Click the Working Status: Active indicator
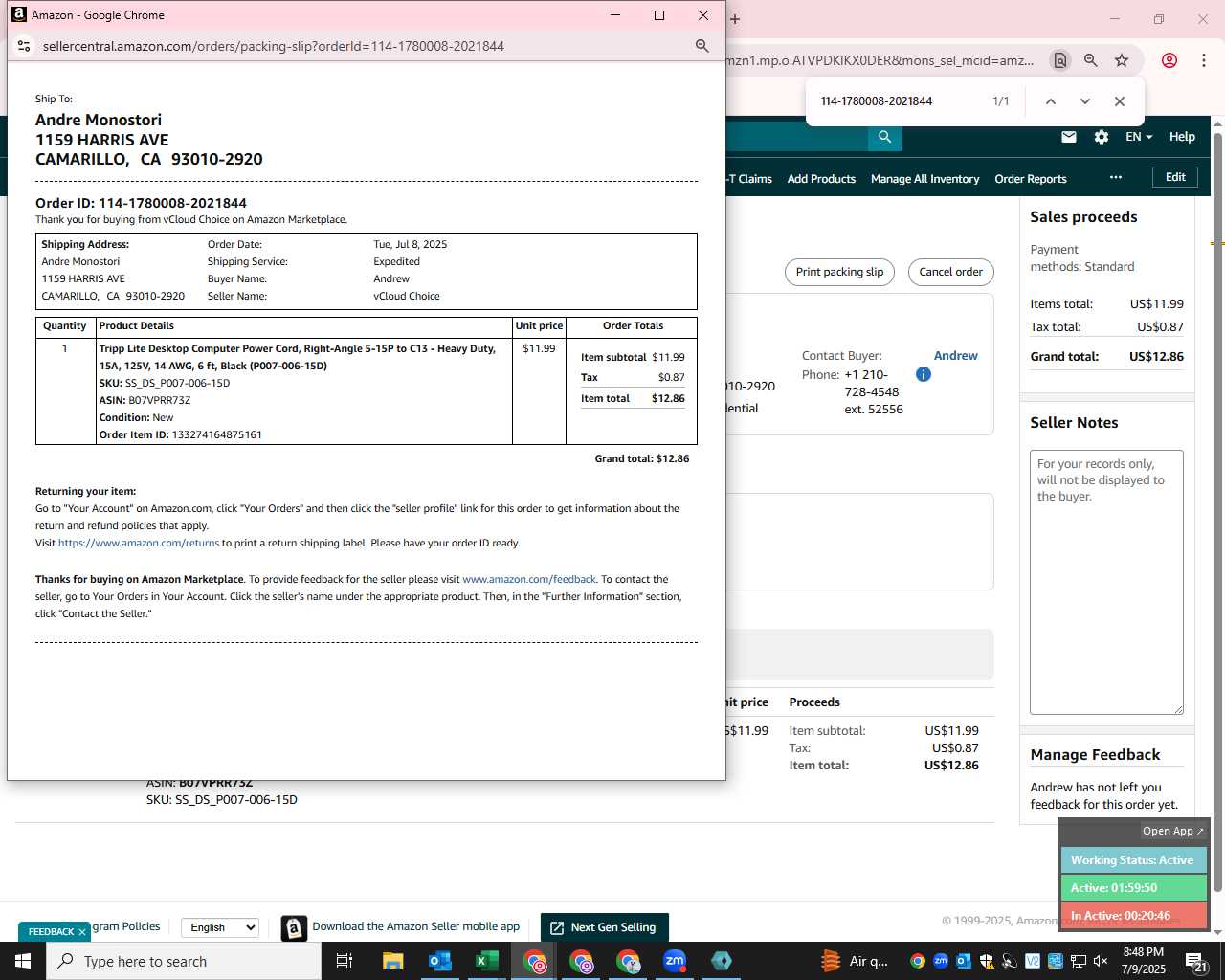1225x980 pixels. coord(1133,860)
